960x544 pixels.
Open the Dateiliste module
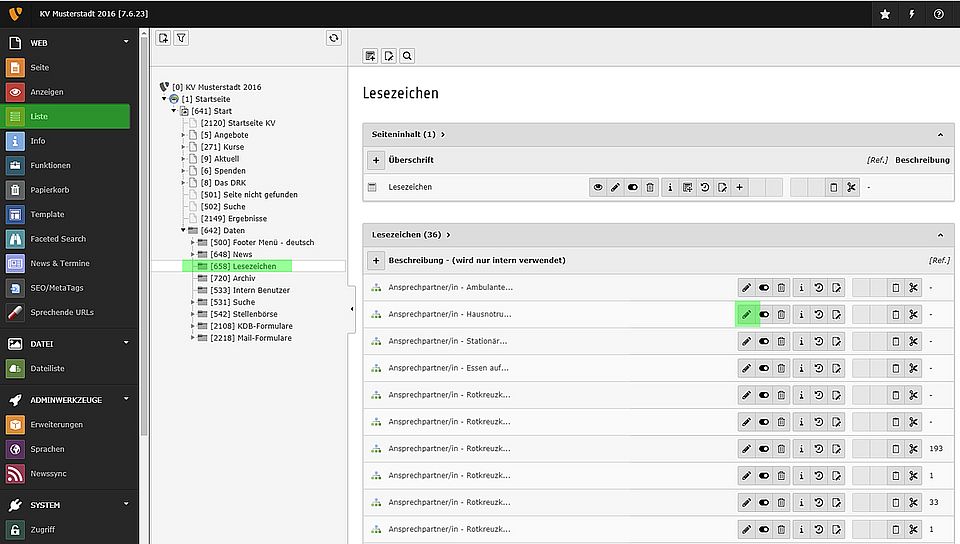[x=49, y=368]
